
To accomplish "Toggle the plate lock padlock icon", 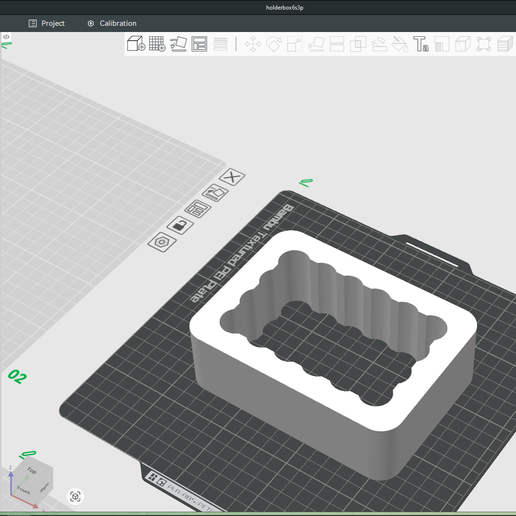I will click(180, 225).
